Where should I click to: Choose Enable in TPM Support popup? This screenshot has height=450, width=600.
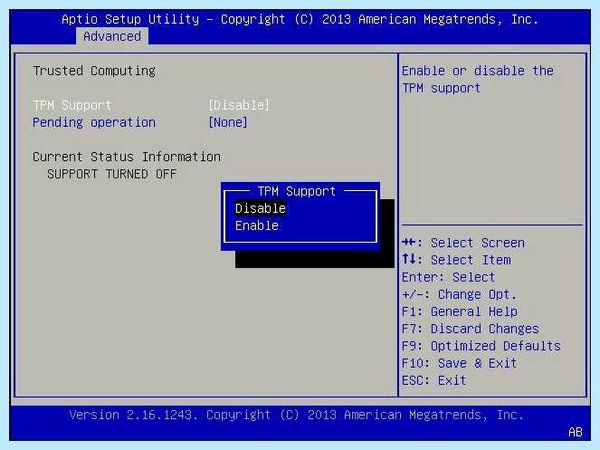click(x=257, y=226)
